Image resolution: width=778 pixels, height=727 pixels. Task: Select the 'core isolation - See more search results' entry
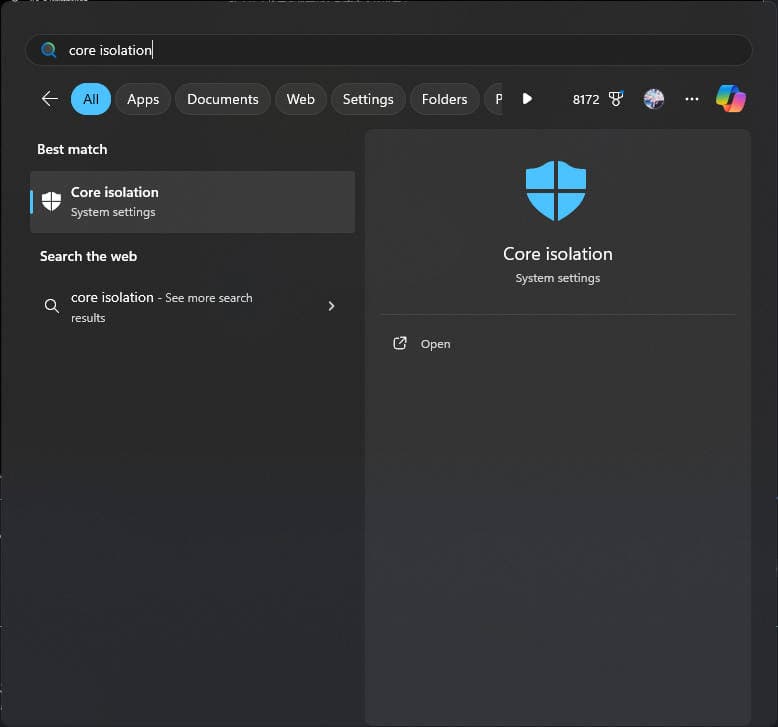click(x=193, y=307)
